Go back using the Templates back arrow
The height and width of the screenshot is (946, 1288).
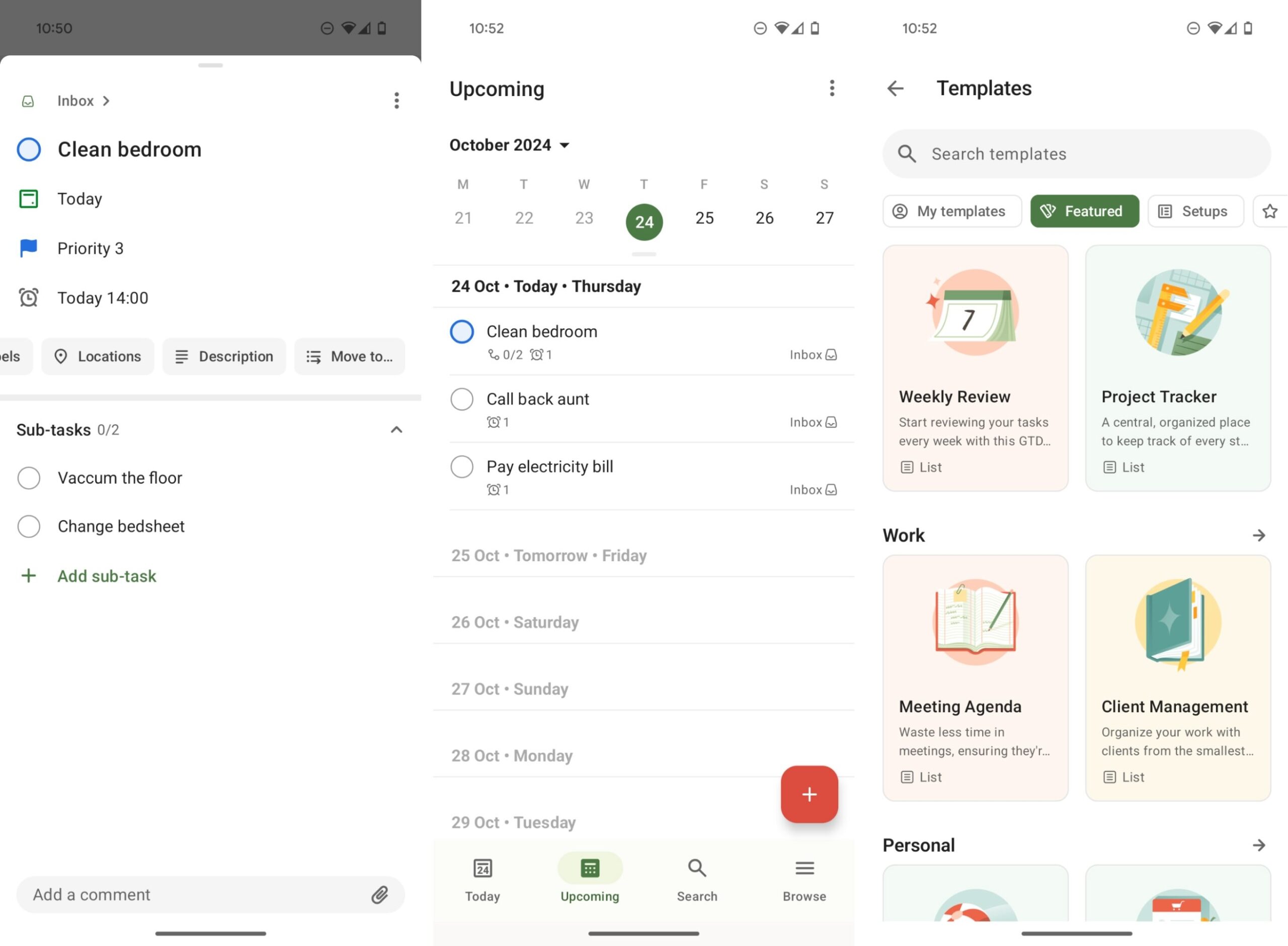(895, 88)
